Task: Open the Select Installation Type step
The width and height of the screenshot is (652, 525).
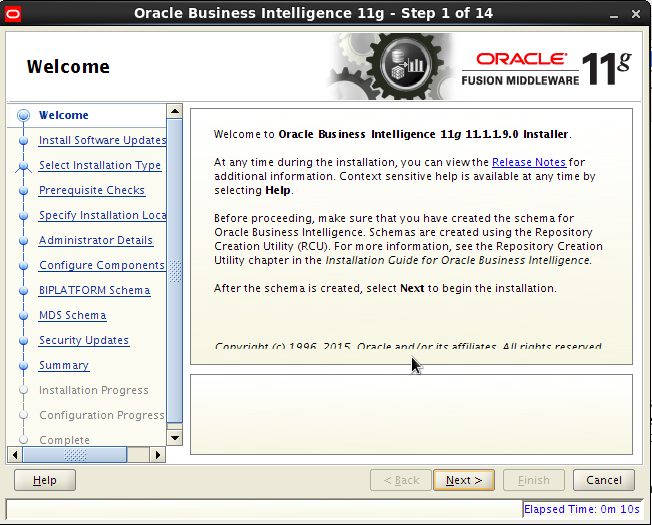Action: 100,165
